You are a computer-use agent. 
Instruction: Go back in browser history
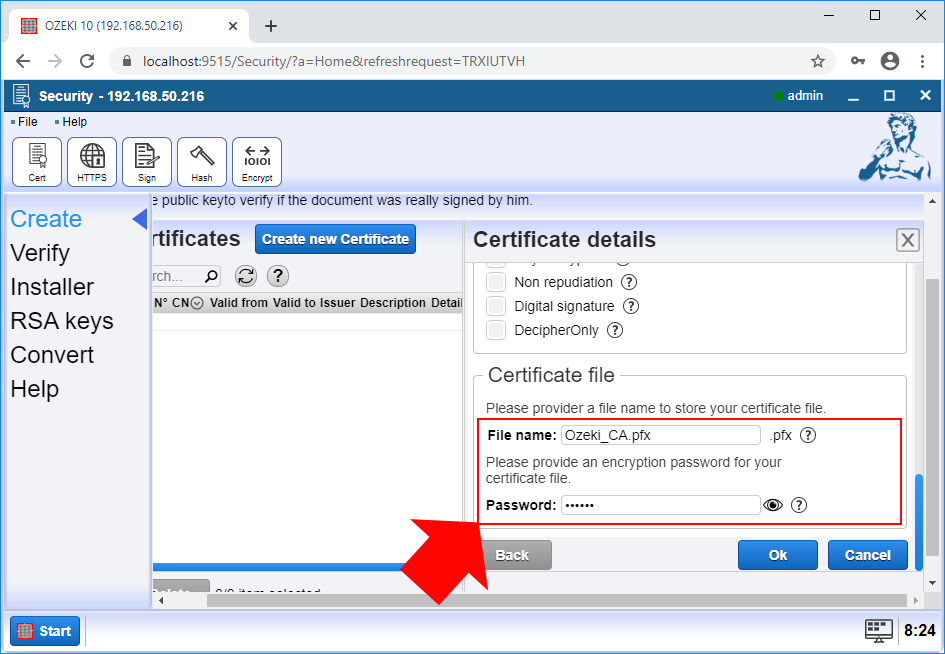click(23, 61)
